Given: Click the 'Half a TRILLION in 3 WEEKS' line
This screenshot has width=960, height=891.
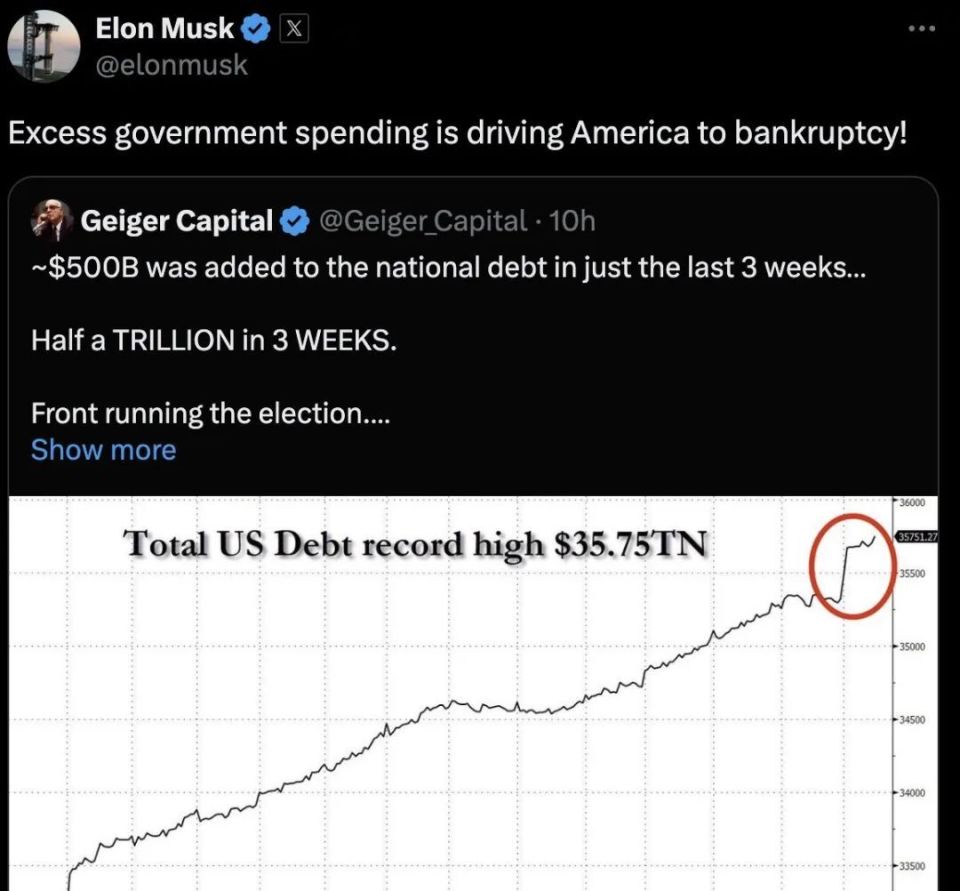Looking at the screenshot, I should 214,341.
